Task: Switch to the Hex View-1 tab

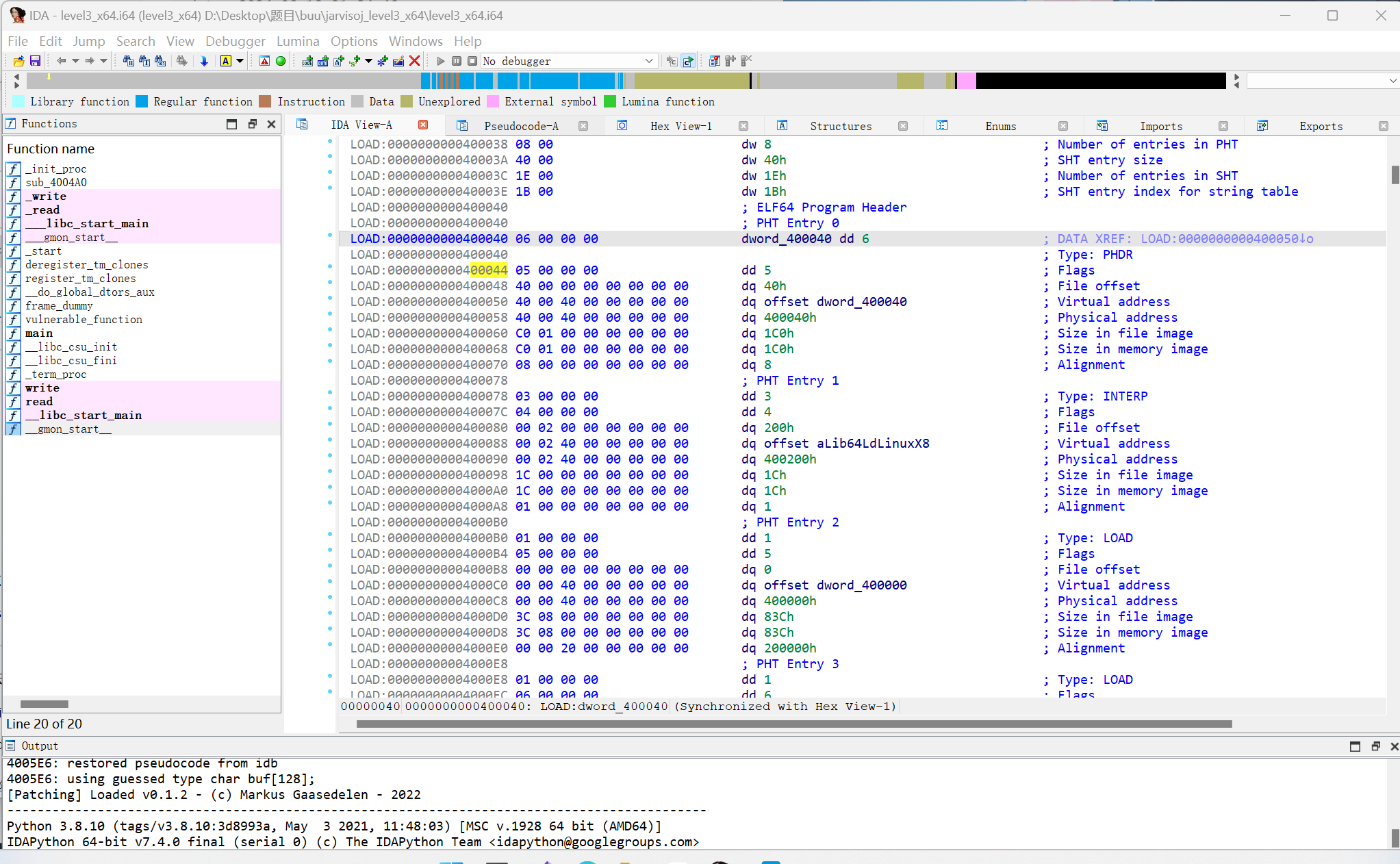Action: pyautogui.click(x=681, y=126)
